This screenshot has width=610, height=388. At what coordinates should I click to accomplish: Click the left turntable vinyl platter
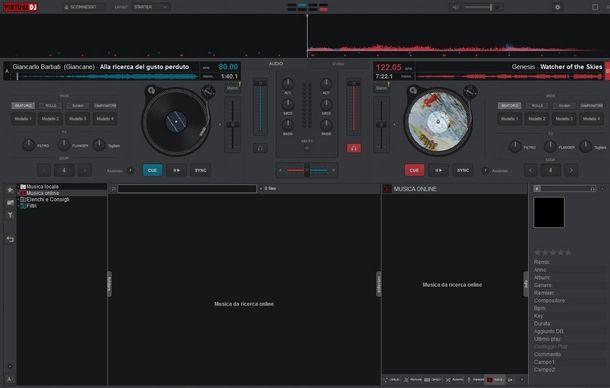[x=176, y=122]
